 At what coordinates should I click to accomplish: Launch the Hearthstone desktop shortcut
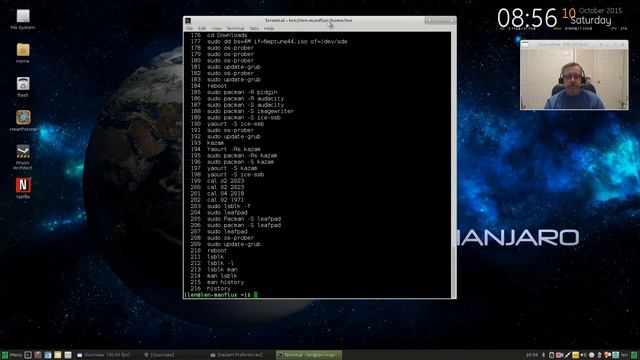[x=23, y=121]
